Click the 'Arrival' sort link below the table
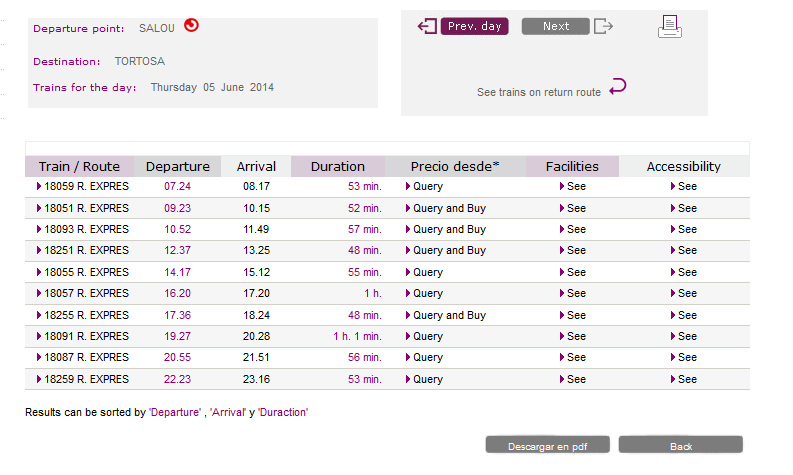793x475 pixels. tap(228, 412)
